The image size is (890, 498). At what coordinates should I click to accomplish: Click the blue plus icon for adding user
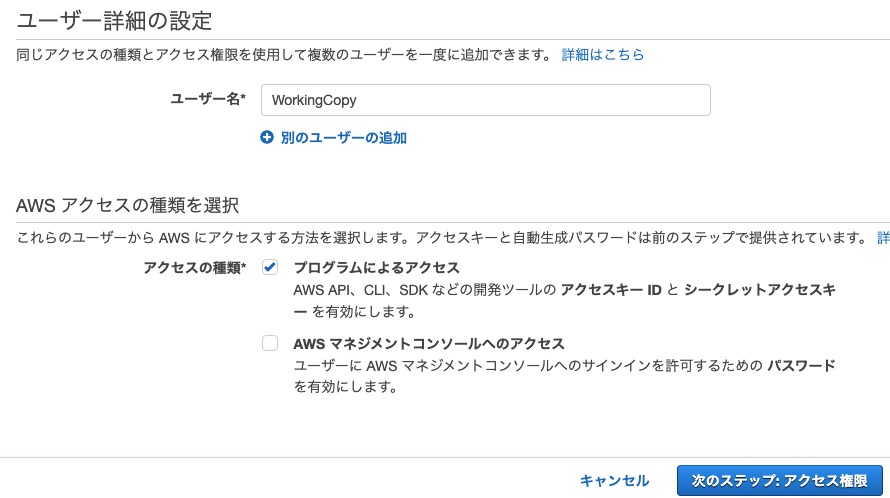point(267,137)
